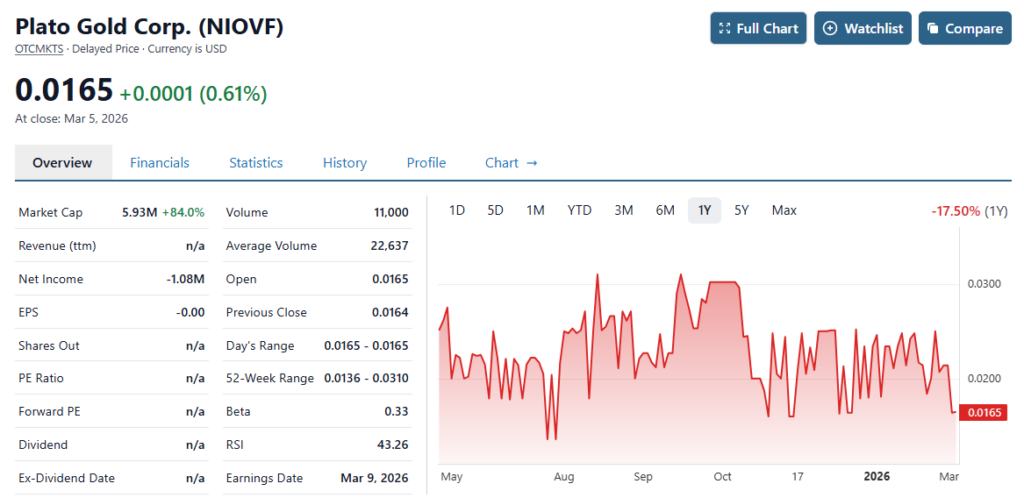This screenshot has width=1024, height=498.
Task: Click the OTCMKTS exchange link
Action: point(38,48)
